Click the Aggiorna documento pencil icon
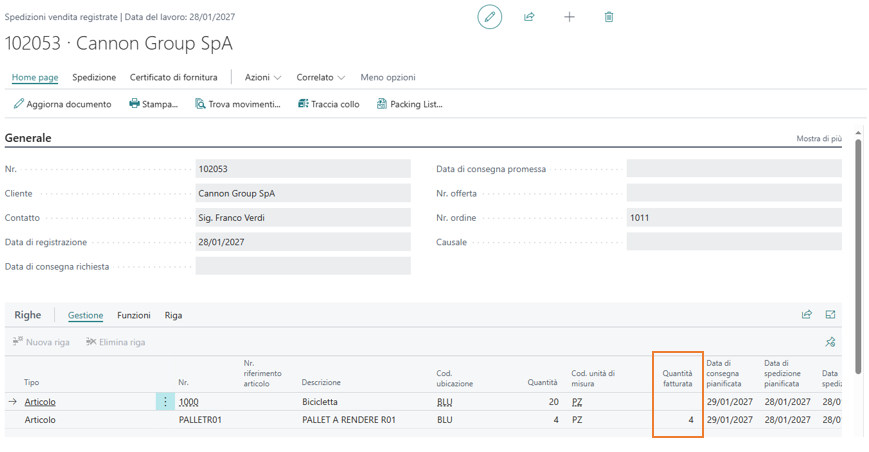The height and width of the screenshot is (452, 869). tap(18, 104)
